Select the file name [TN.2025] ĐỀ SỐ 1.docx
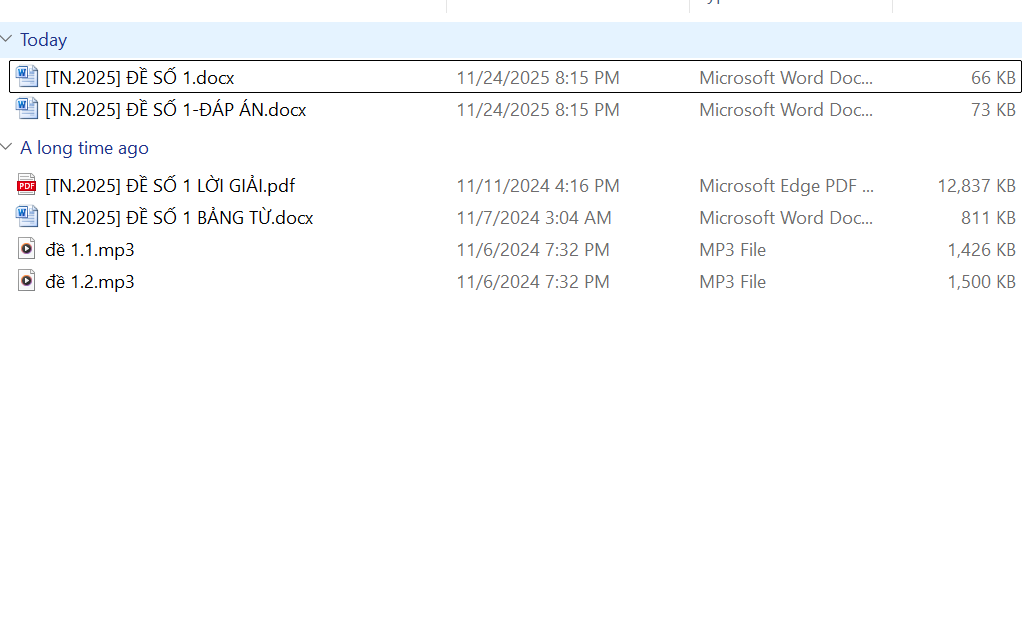Screen dimensions: 1022x632 click(140, 77)
